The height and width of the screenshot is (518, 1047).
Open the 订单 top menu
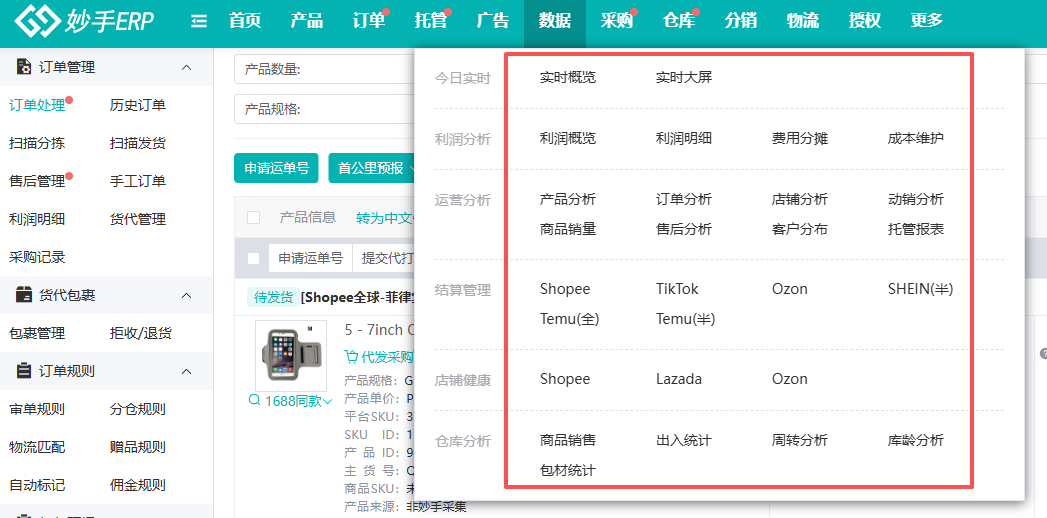pyautogui.click(x=369, y=21)
